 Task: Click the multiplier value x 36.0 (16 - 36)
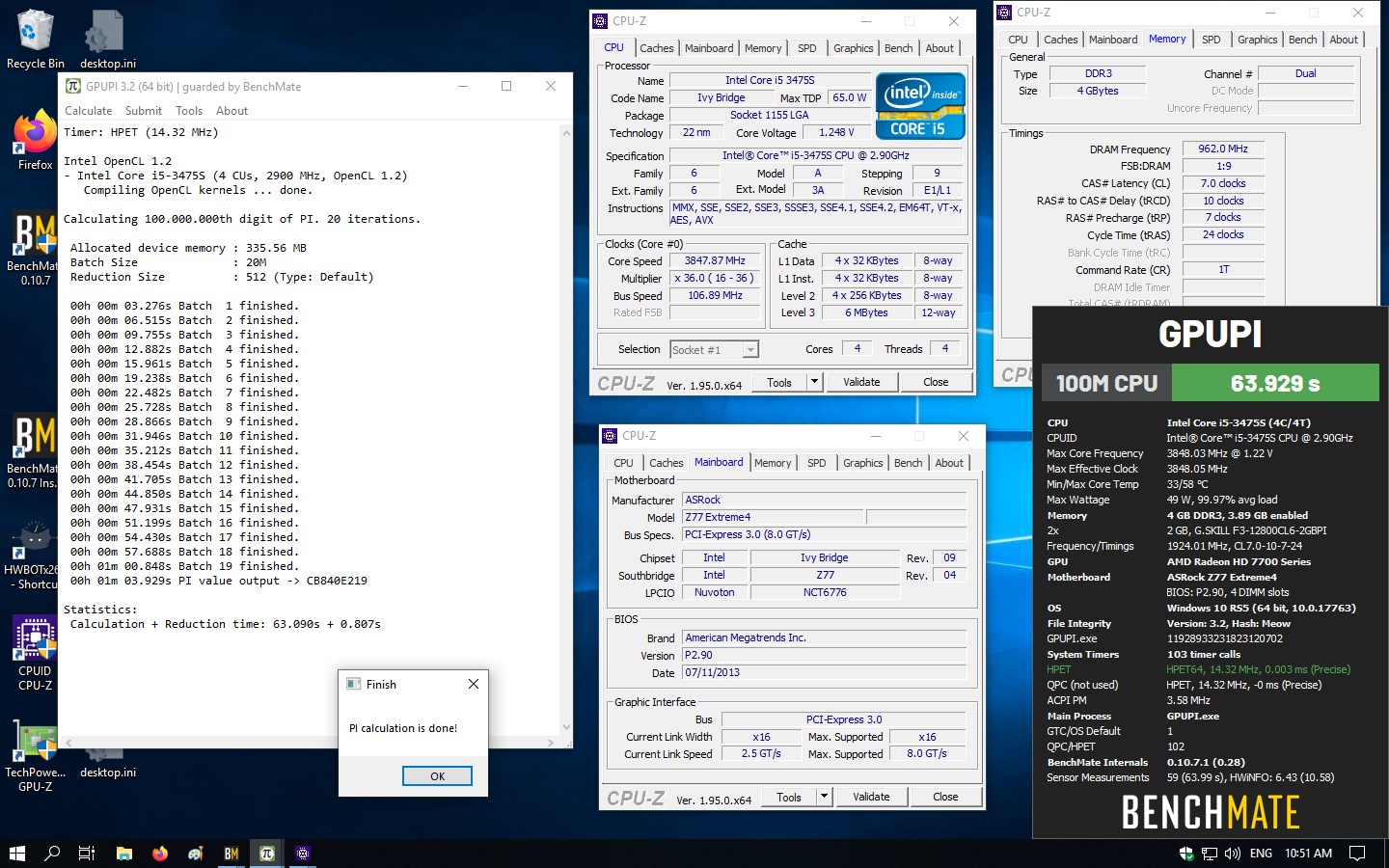pyautogui.click(x=715, y=278)
